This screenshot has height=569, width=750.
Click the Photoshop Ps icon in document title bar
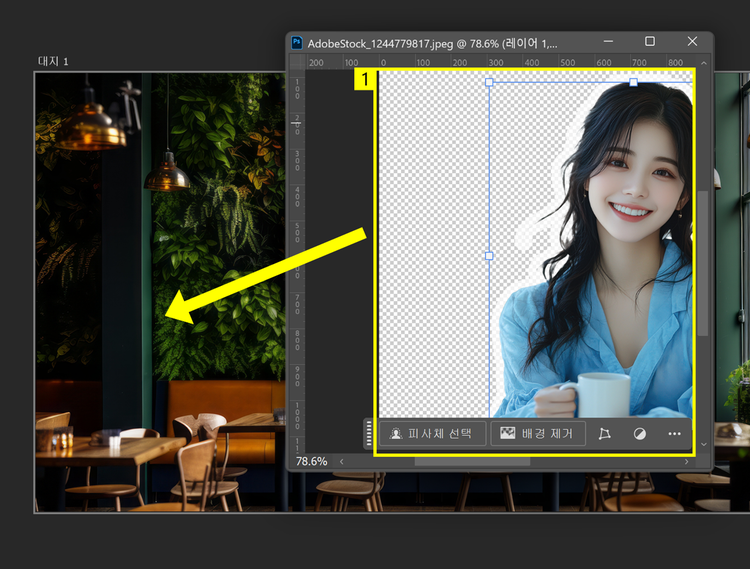[x=297, y=42]
